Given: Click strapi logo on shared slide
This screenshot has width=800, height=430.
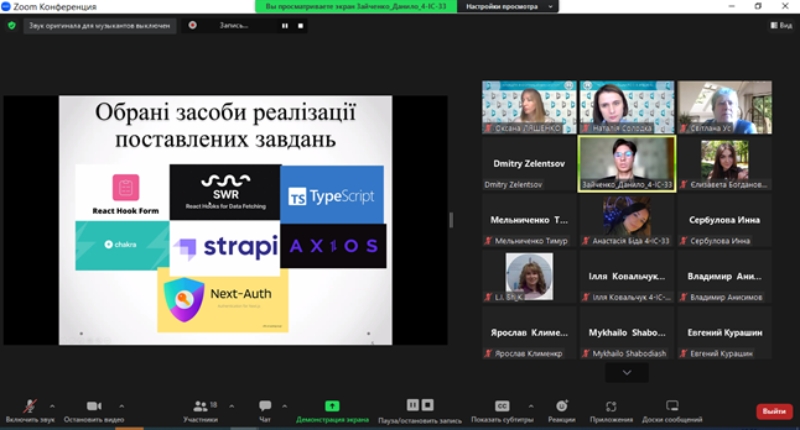Looking at the screenshot, I should coord(225,247).
